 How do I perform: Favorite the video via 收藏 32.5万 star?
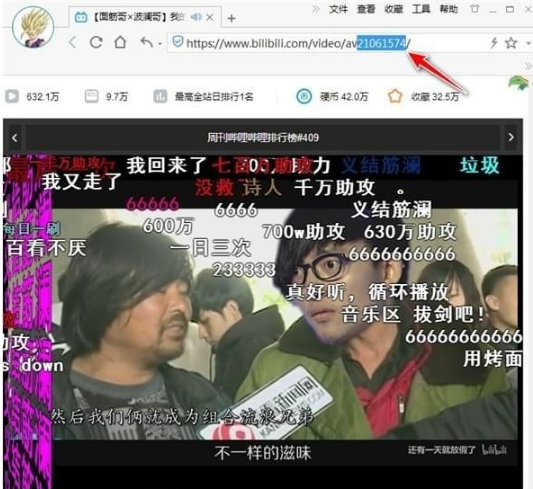pyautogui.click(x=395, y=97)
